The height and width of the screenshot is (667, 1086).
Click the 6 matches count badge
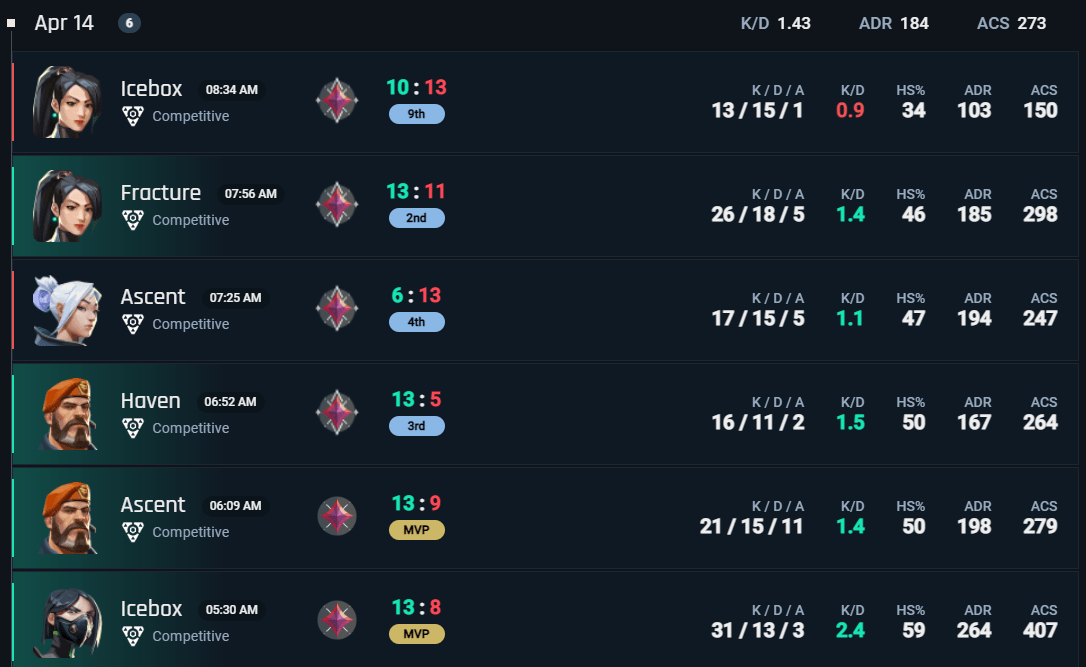(130, 23)
